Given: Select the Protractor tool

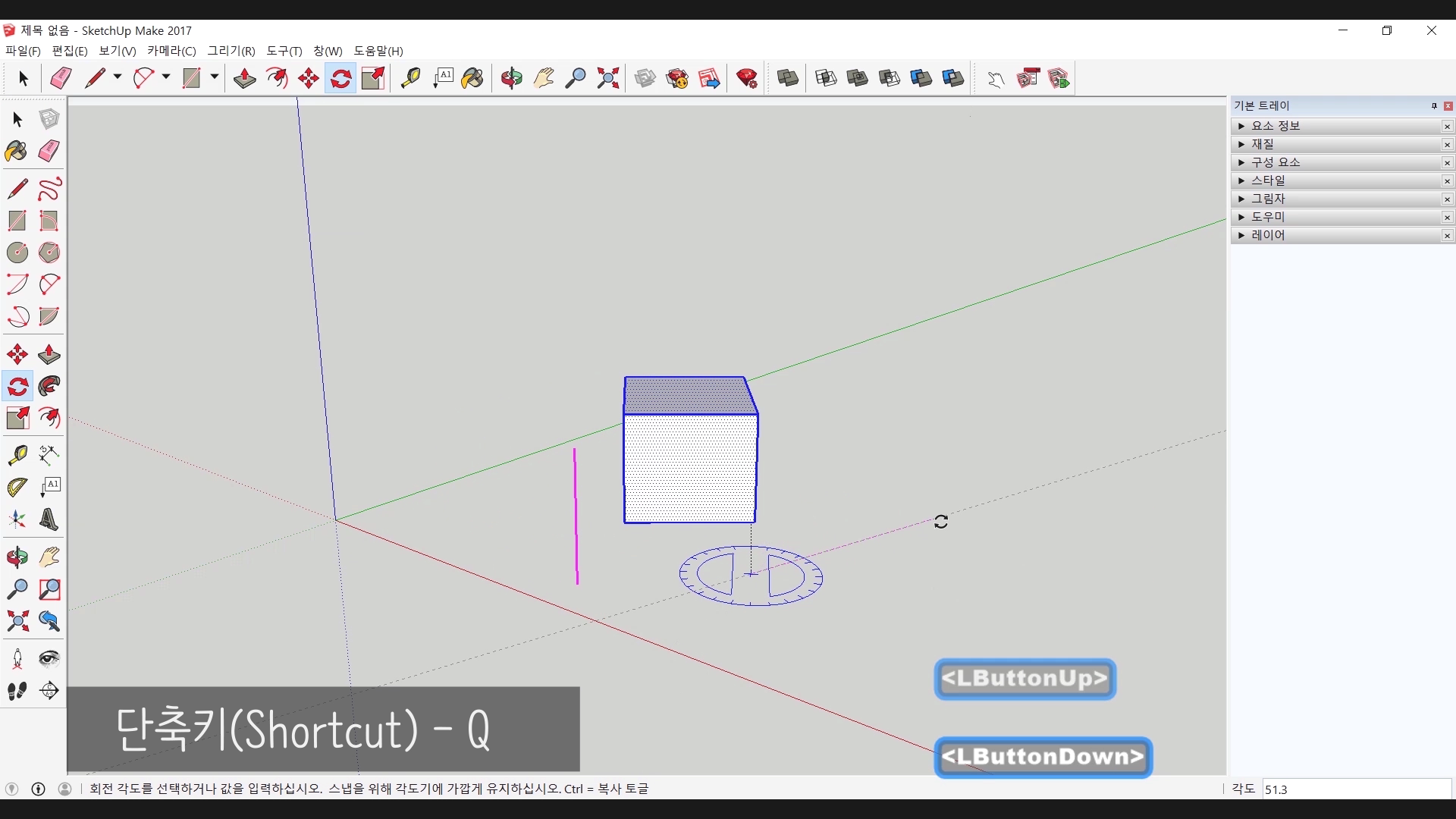Looking at the screenshot, I should (x=17, y=487).
